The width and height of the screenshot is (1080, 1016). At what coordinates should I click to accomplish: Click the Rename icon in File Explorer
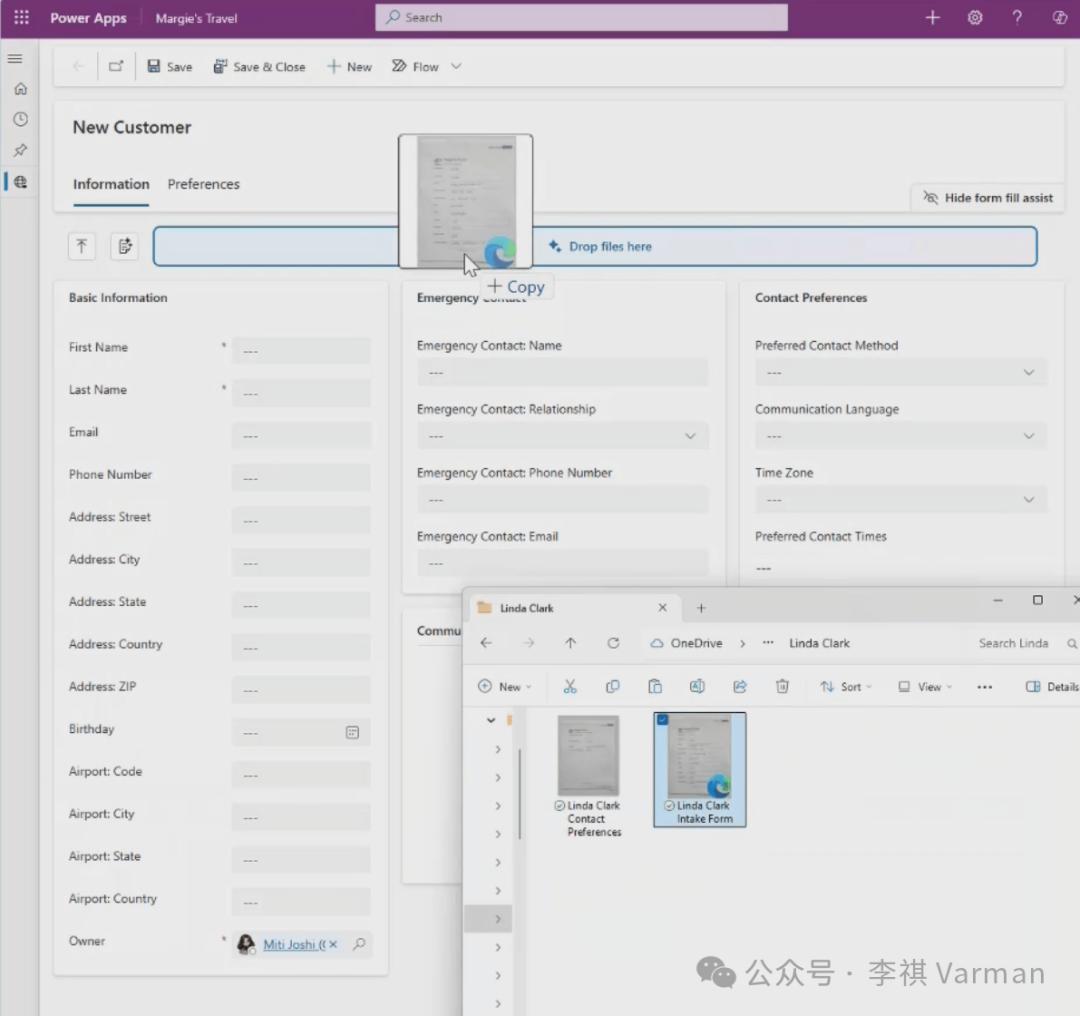[x=697, y=686]
